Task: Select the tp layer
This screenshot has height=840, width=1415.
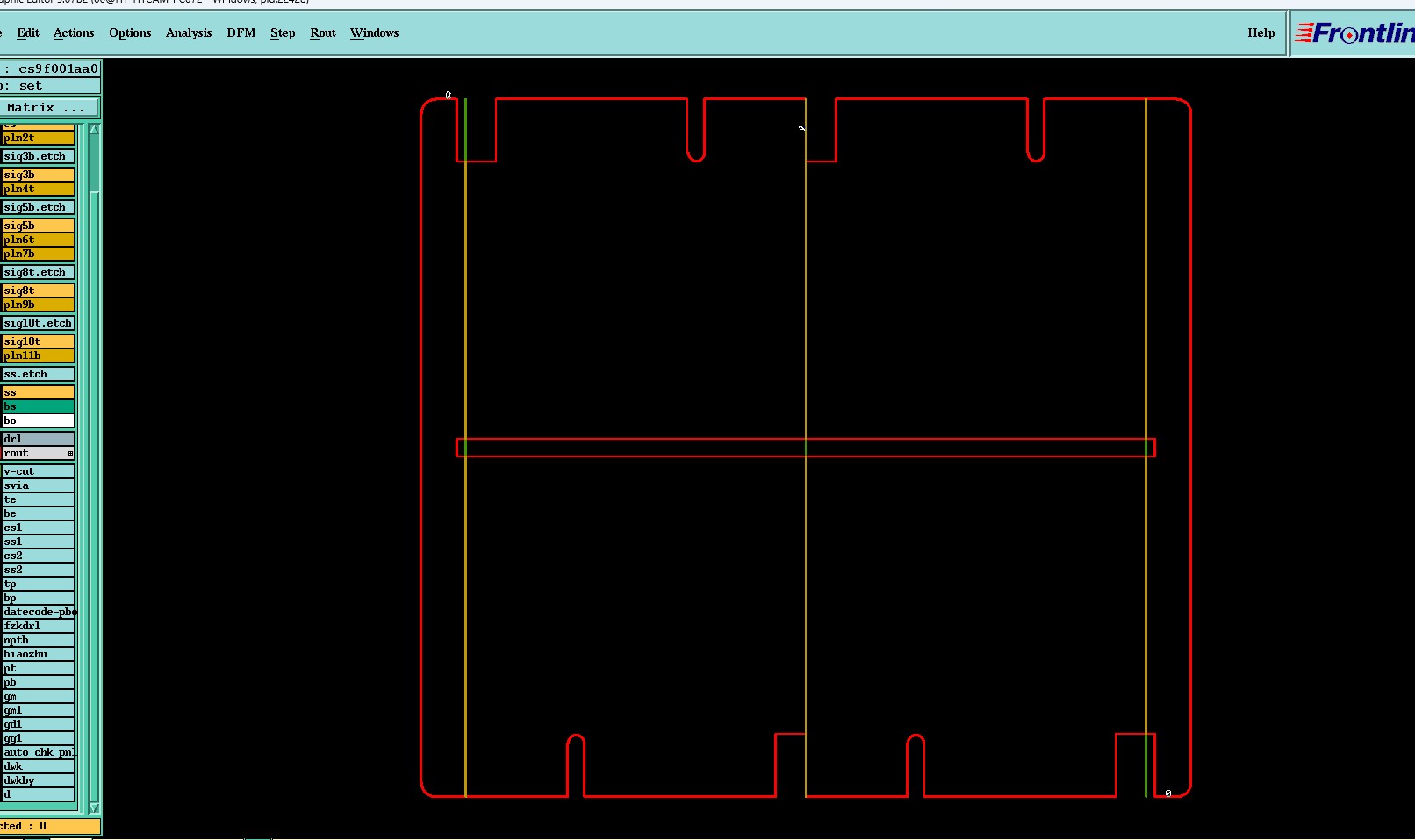Action: tap(38, 584)
